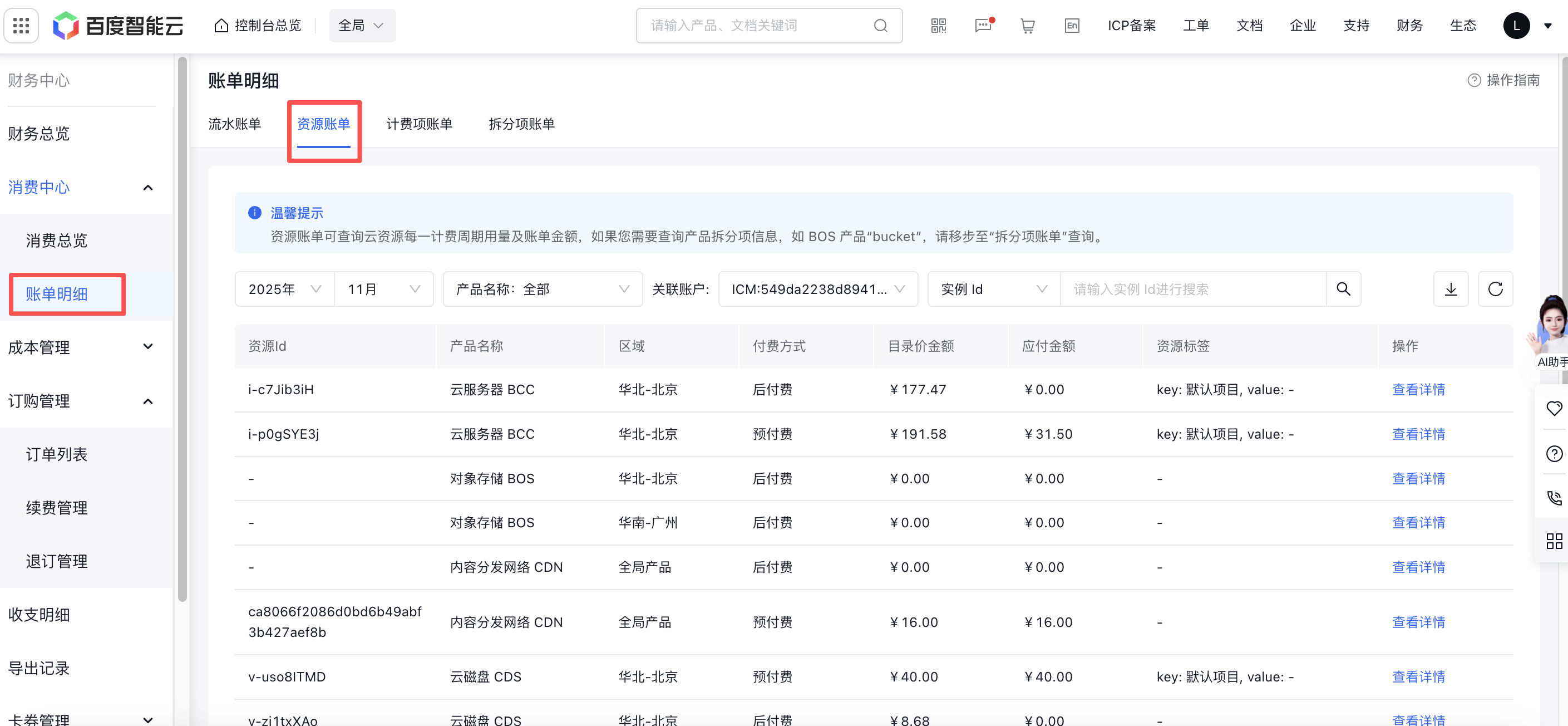
Task: Switch to the 流水账单 tab
Action: coord(234,124)
